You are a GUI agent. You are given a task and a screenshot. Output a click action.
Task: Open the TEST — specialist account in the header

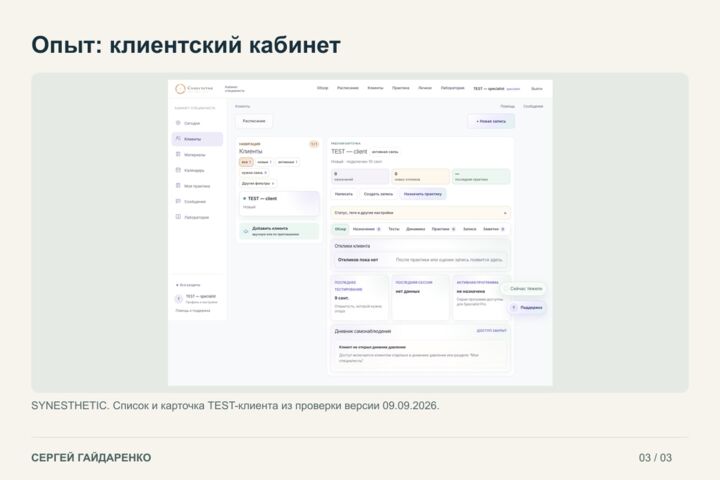(496, 89)
